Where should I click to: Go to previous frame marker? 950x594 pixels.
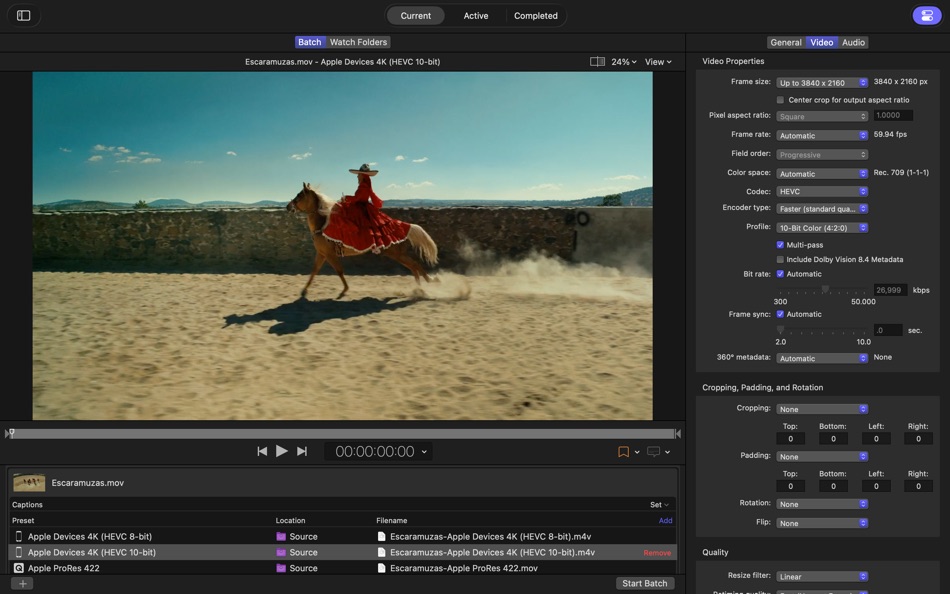click(262, 452)
